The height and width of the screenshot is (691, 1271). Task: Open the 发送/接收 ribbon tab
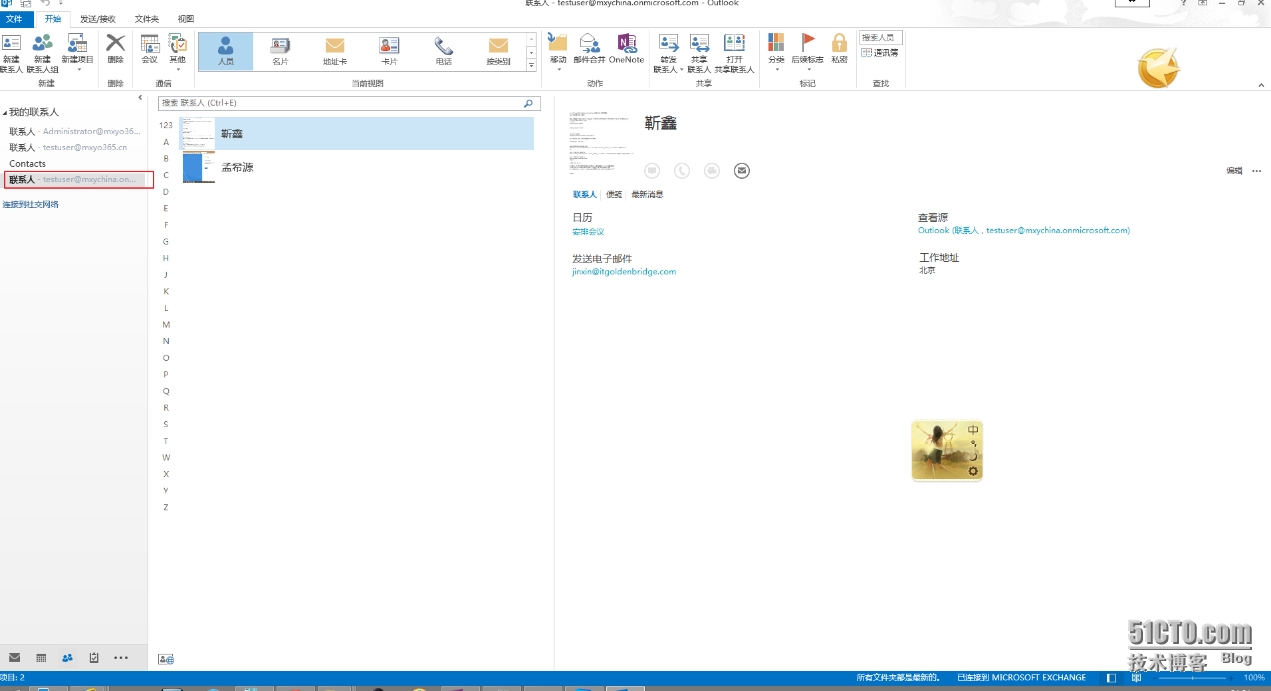(x=97, y=19)
